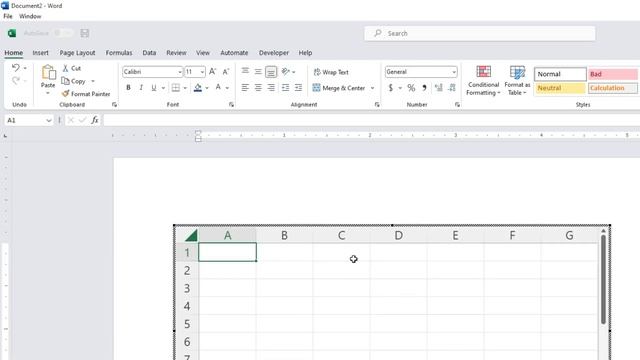Switch to the Page Layout tab
This screenshot has width=640, height=360.
[x=77, y=53]
